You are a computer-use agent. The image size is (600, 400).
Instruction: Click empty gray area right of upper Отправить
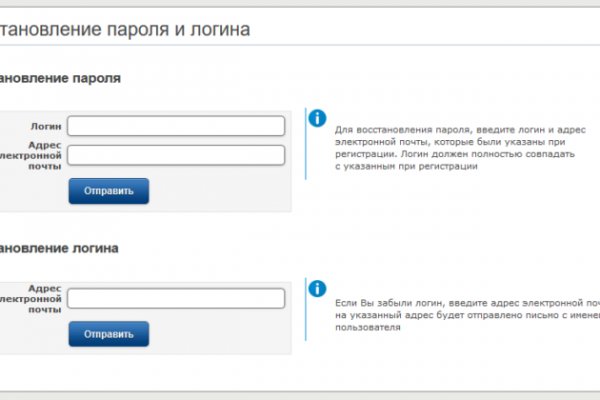click(x=220, y=191)
